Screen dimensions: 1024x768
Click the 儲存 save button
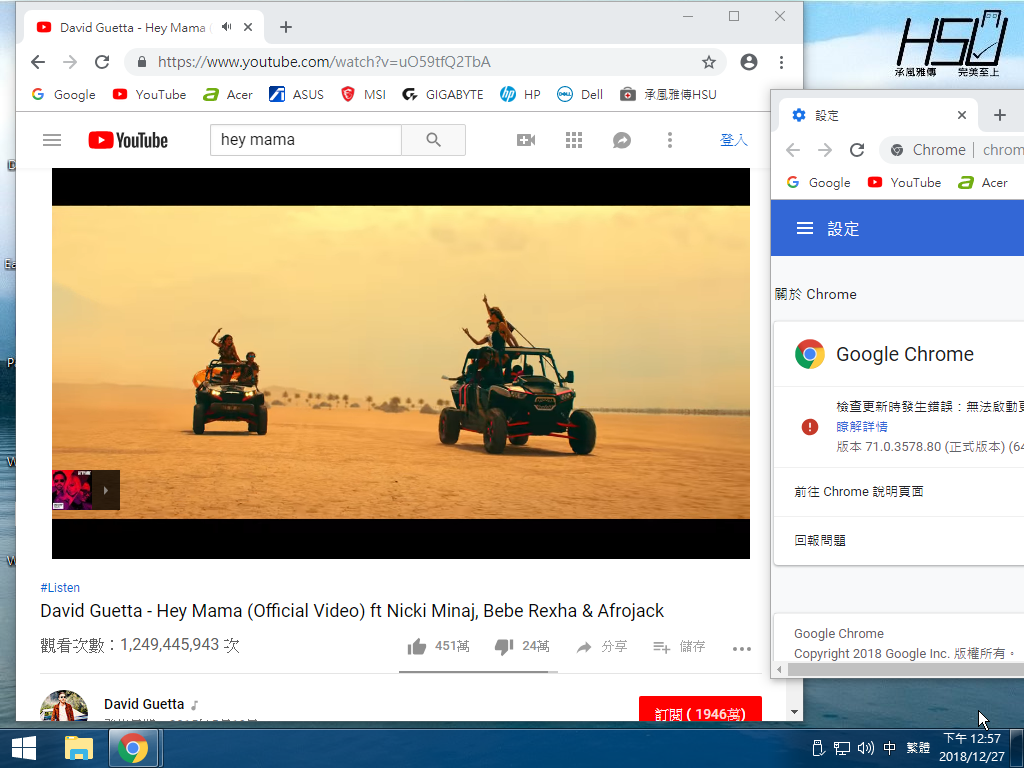coord(679,647)
